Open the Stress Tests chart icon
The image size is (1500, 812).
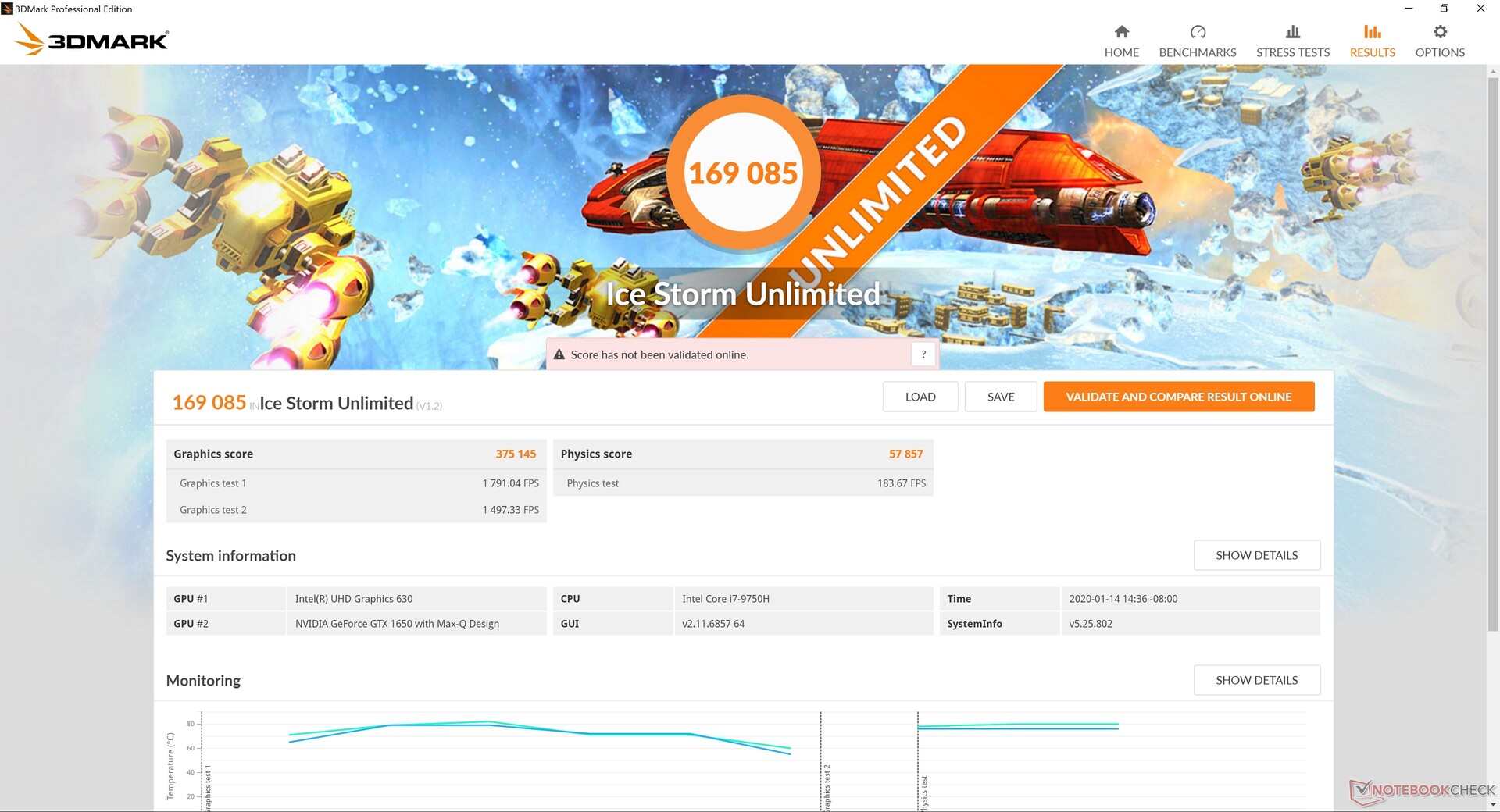(x=1293, y=31)
